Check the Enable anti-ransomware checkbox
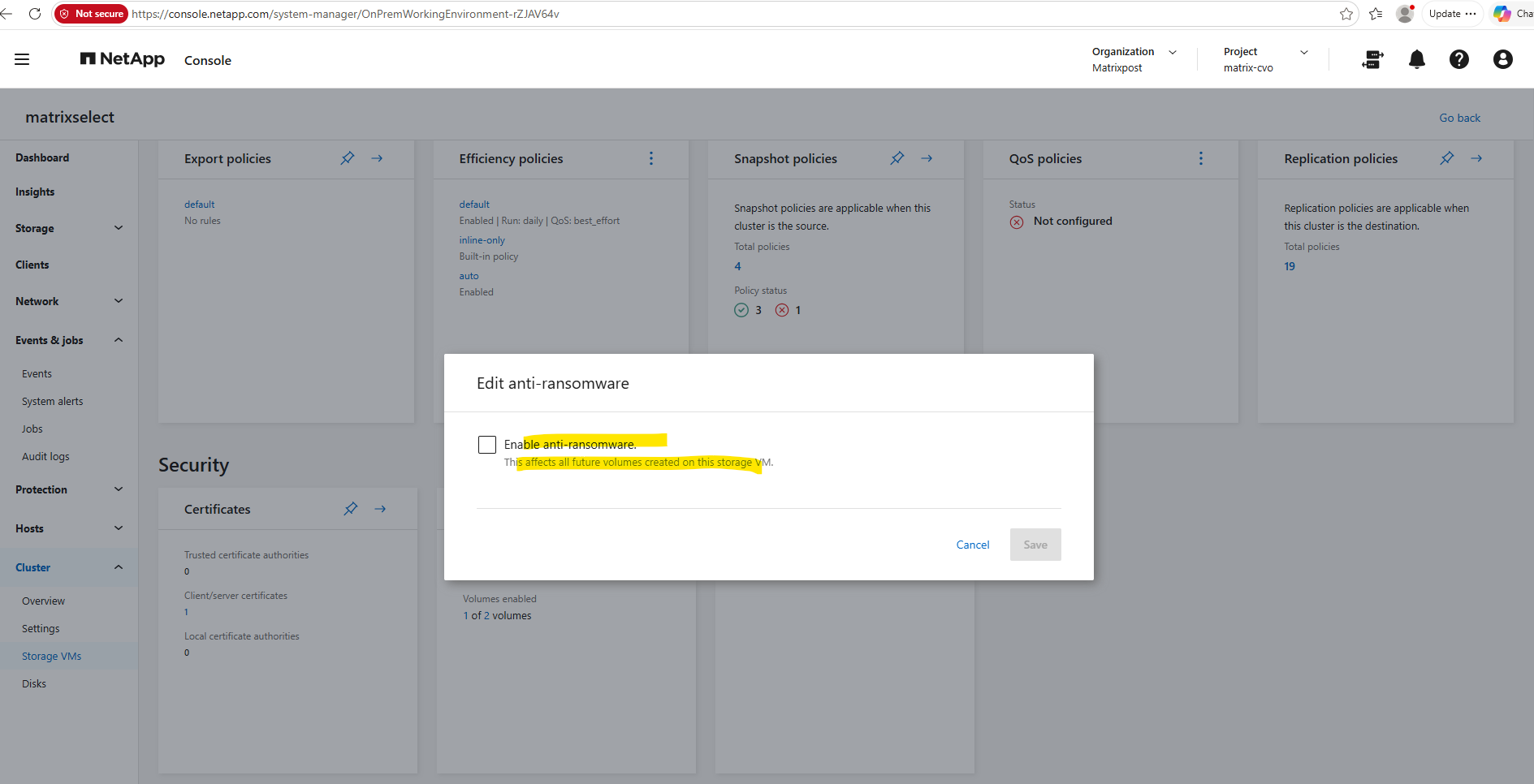Viewport: 1534px width, 784px height. [x=487, y=445]
